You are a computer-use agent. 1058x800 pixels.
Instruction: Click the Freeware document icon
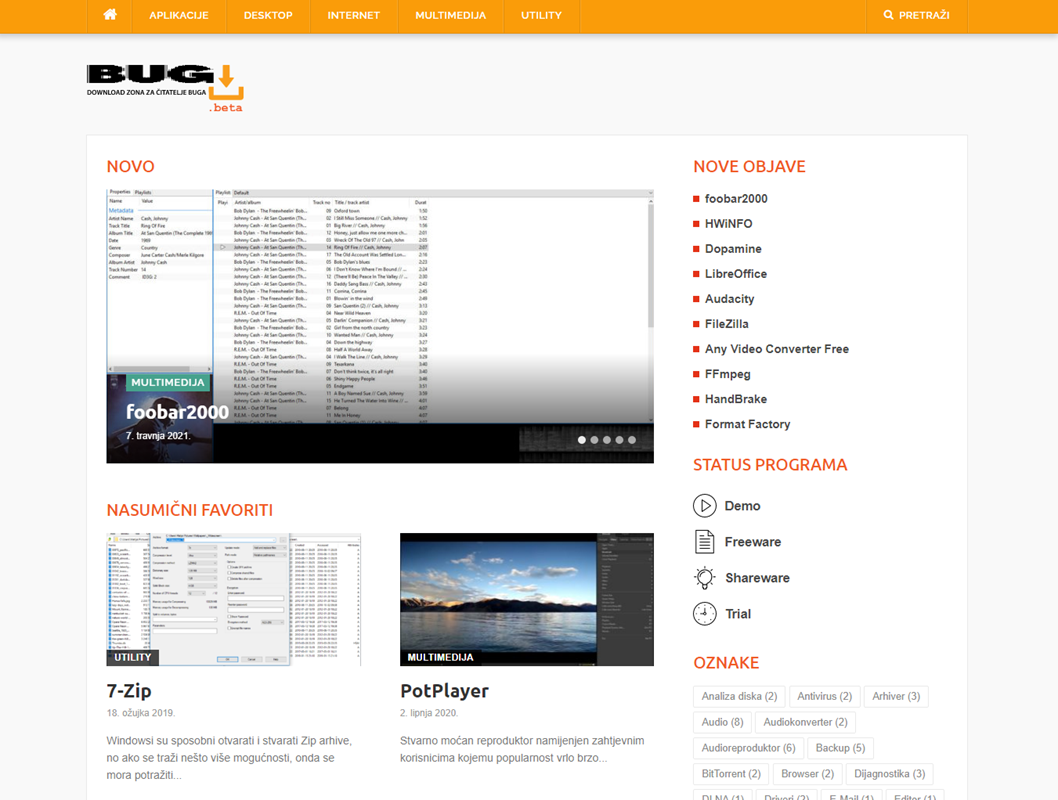[704, 542]
